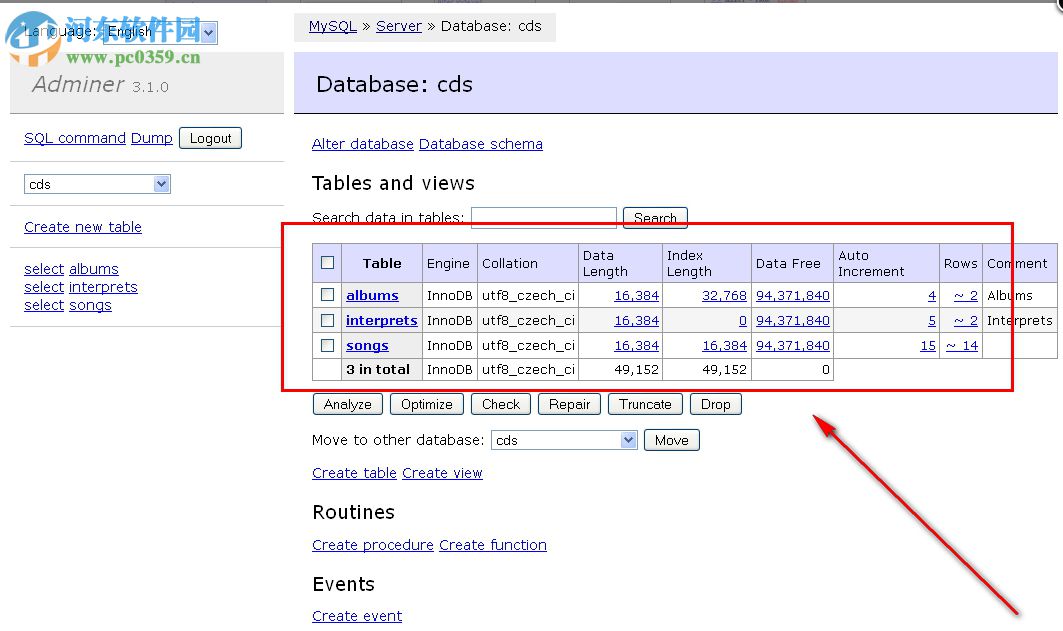Click the Check button
The width and height of the screenshot is (1063, 631).
tap(500, 404)
